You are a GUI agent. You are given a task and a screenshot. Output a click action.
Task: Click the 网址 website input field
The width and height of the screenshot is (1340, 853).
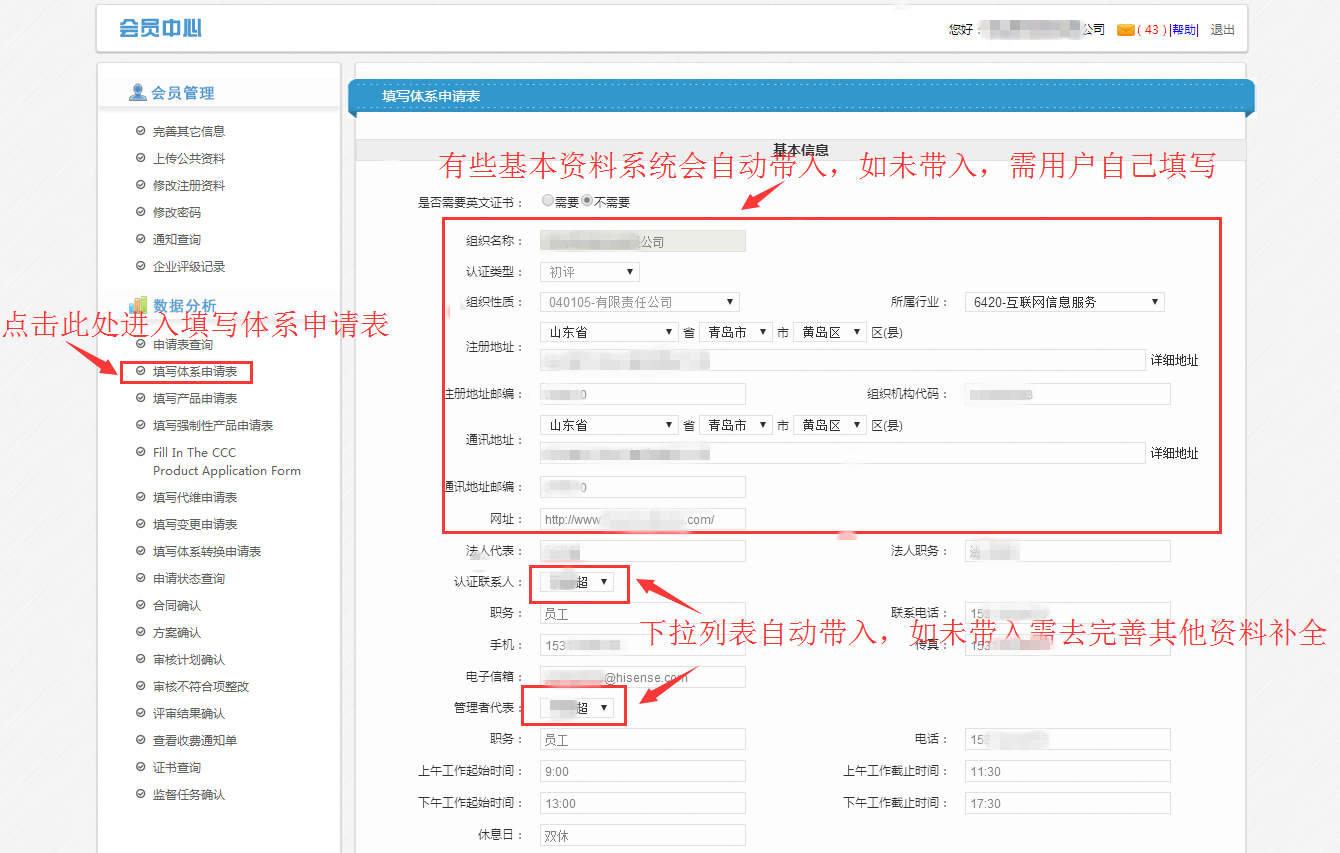(x=642, y=519)
